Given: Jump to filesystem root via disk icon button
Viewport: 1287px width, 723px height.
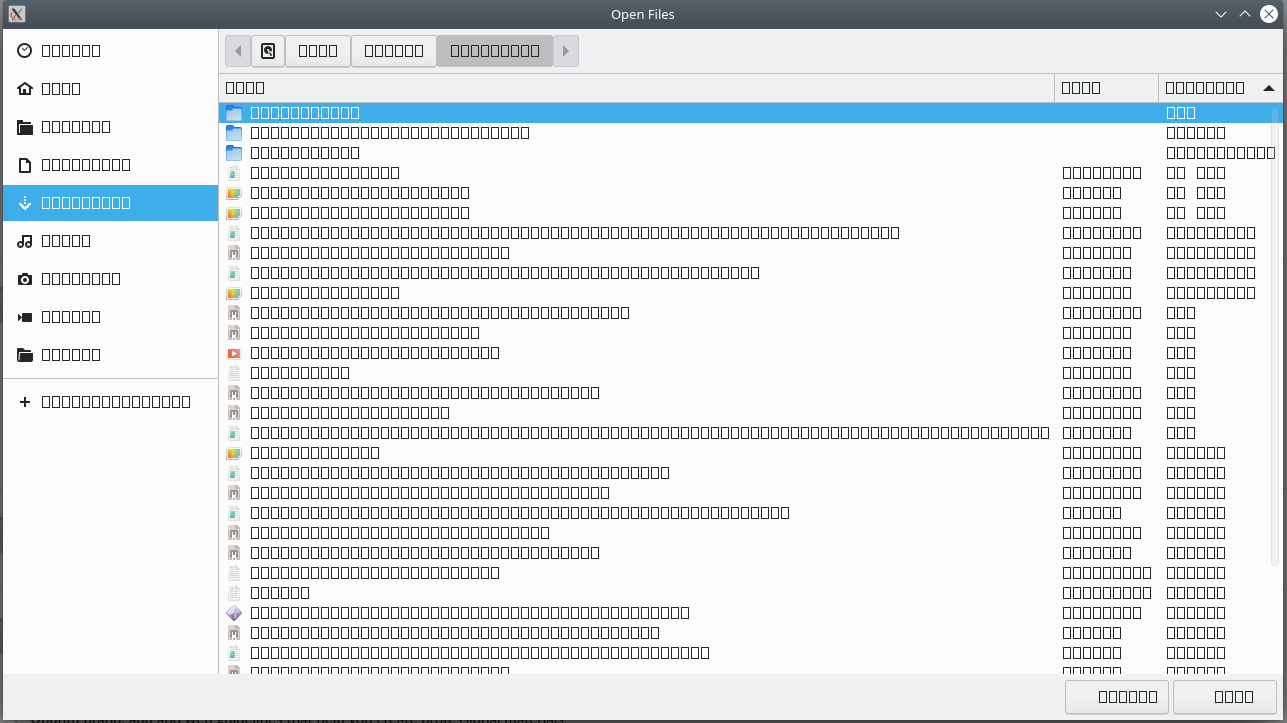Looking at the screenshot, I should 268,51.
